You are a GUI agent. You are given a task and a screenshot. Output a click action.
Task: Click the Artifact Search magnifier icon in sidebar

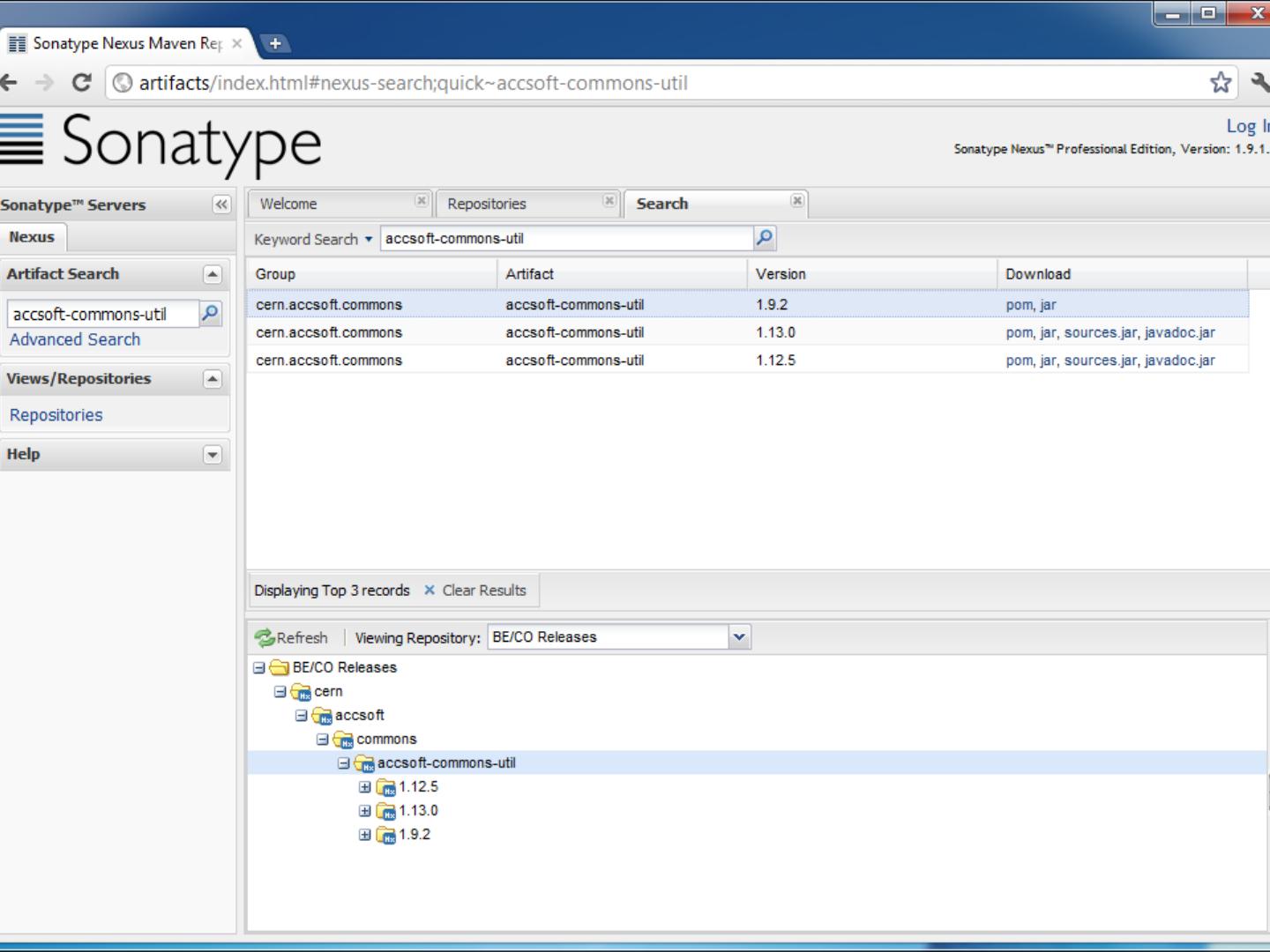click(x=210, y=314)
